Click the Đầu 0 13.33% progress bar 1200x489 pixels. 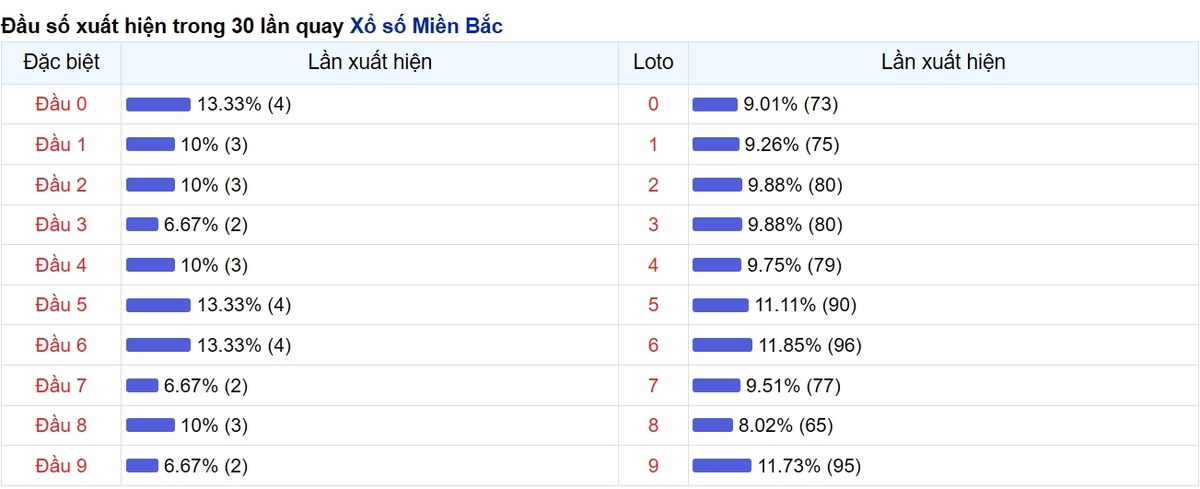pos(158,104)
